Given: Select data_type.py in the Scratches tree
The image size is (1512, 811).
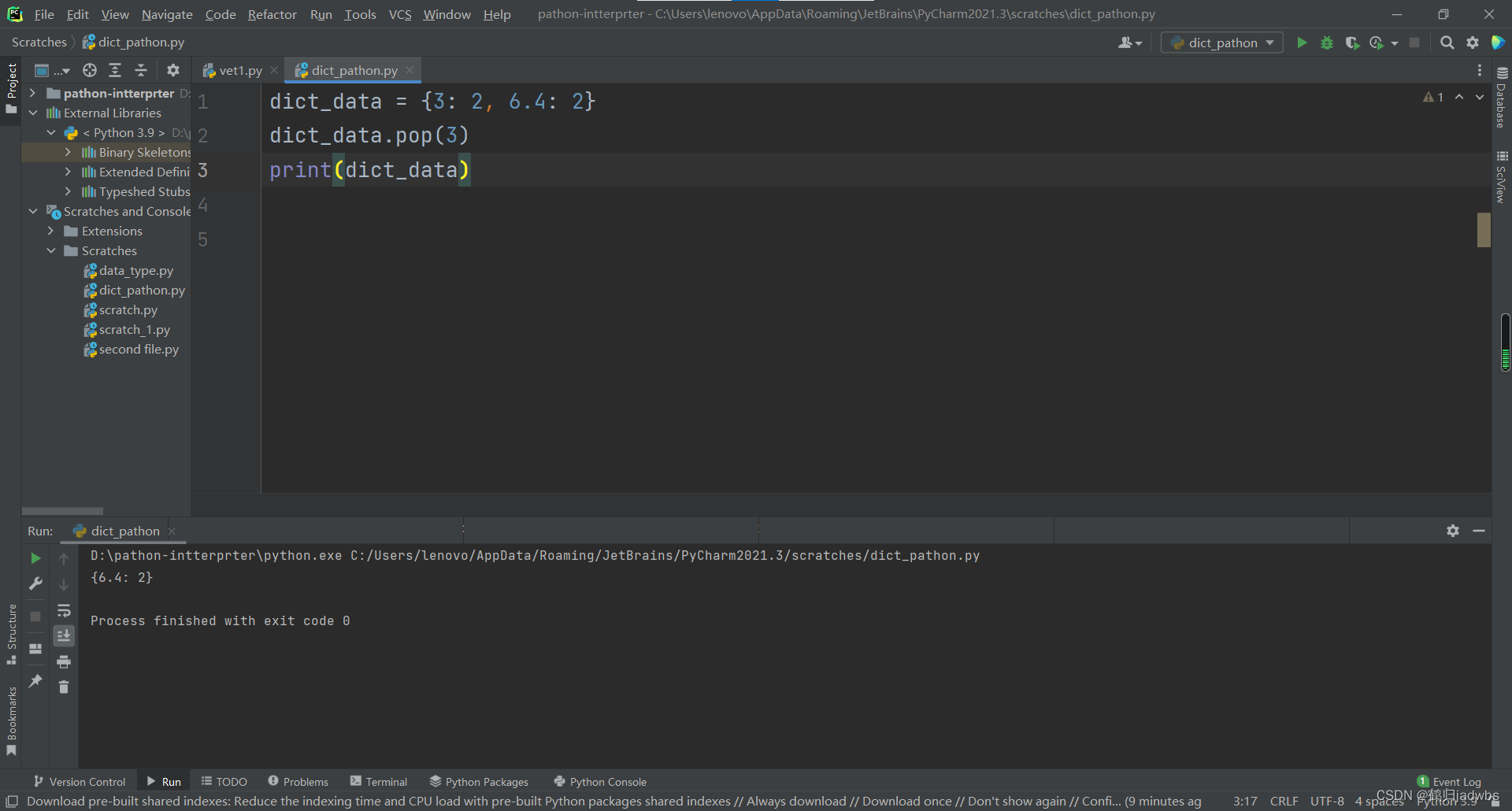Looking at the screenshot, I should point(136,270).
